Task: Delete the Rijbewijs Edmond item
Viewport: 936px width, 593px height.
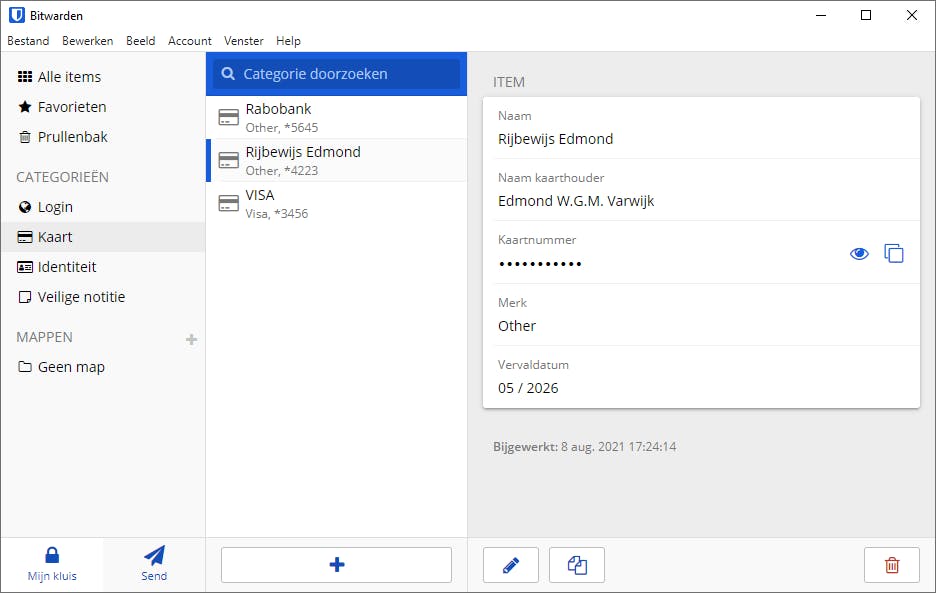Action: [891, 565]
